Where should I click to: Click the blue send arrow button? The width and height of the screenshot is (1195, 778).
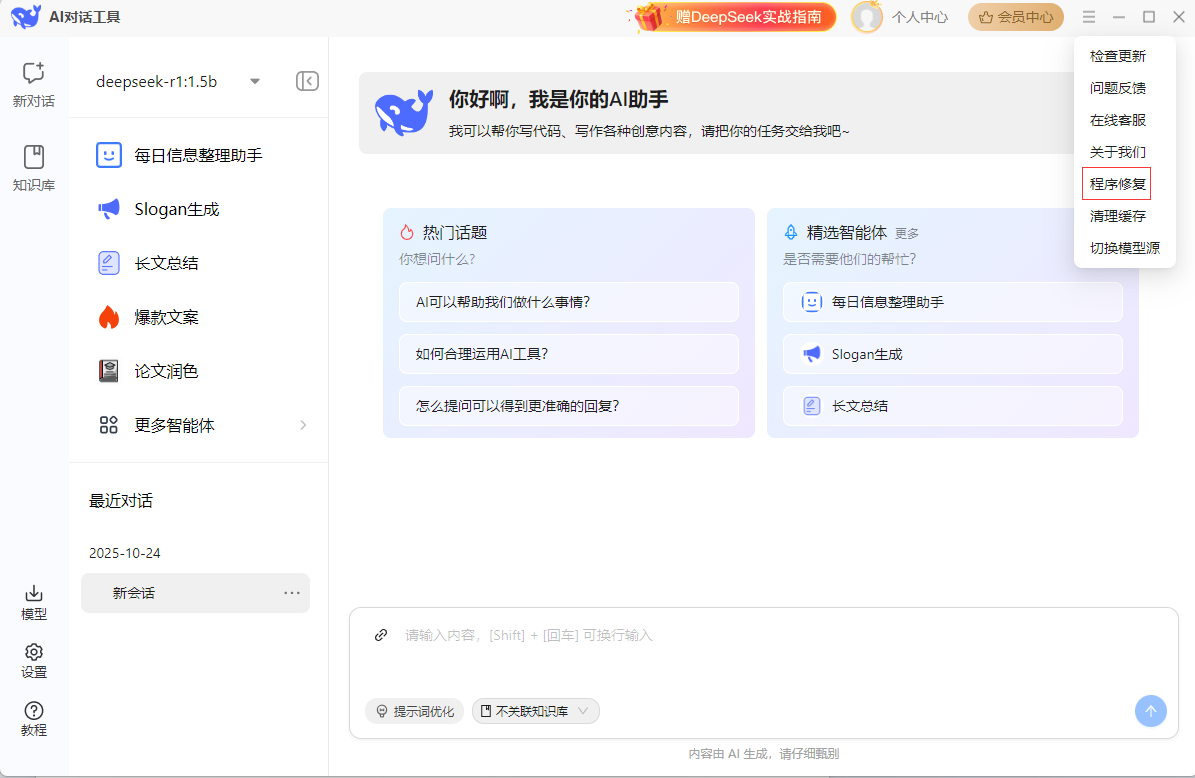tap(1151, 711)
